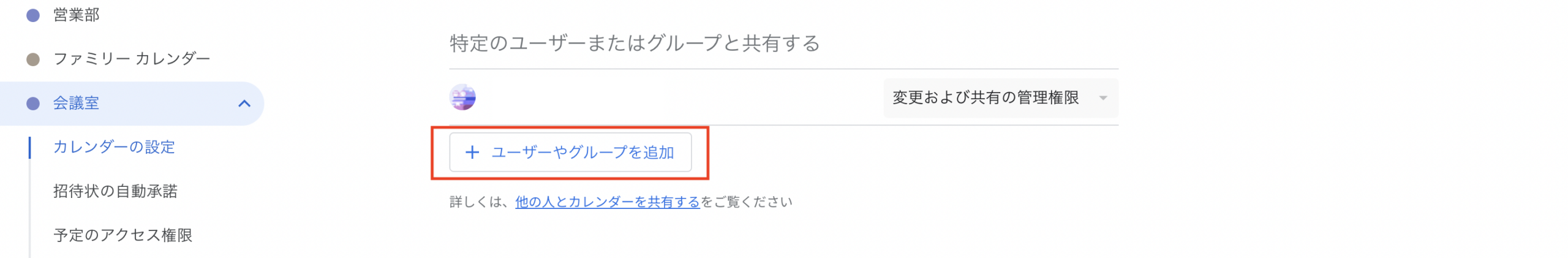
Task: Click the 会議室 calendar color dot
Action: point(33,104)
